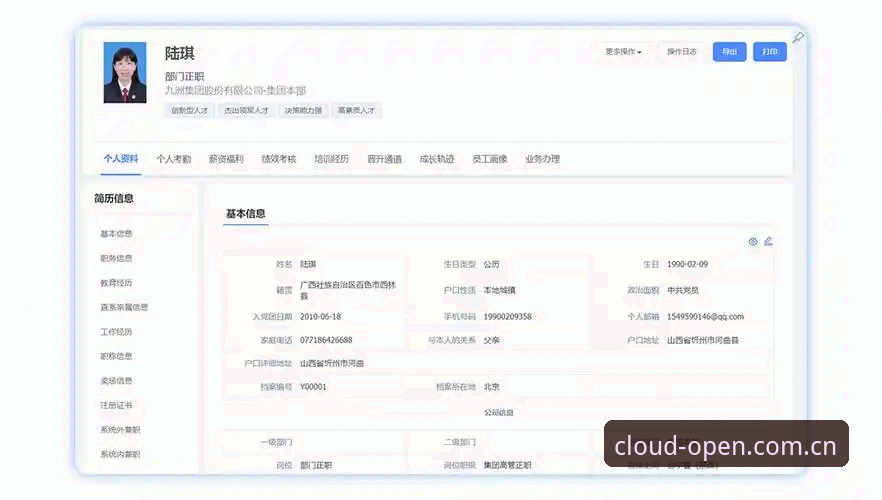
Task: Click the name 陆琪 in the header
Action: pyautogui.click(x=179, y=53)
